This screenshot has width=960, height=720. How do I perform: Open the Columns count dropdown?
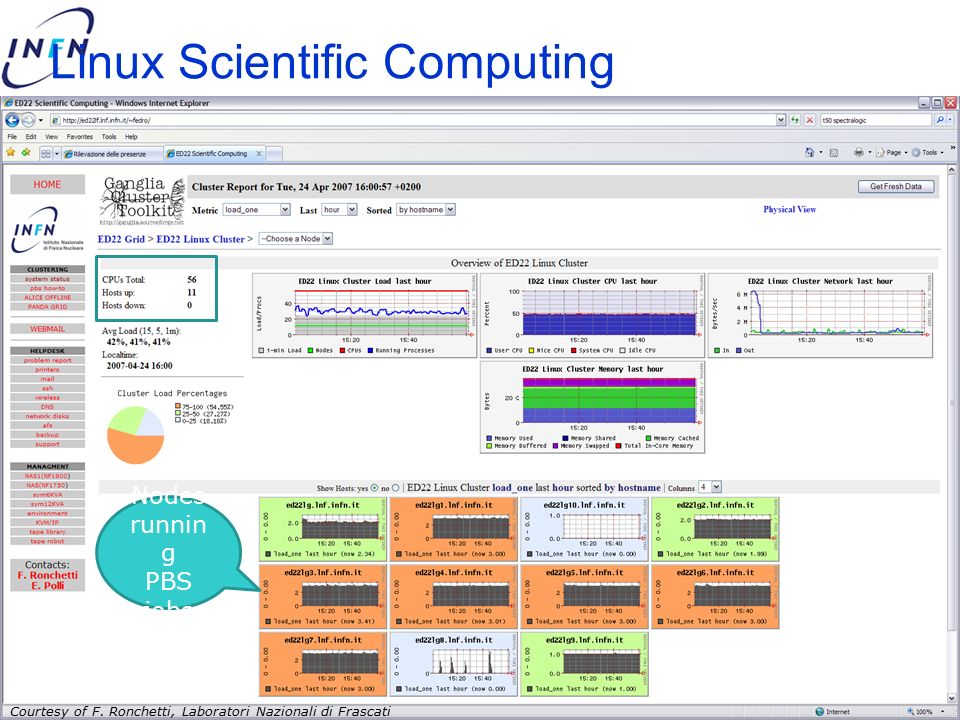[710, 487]
